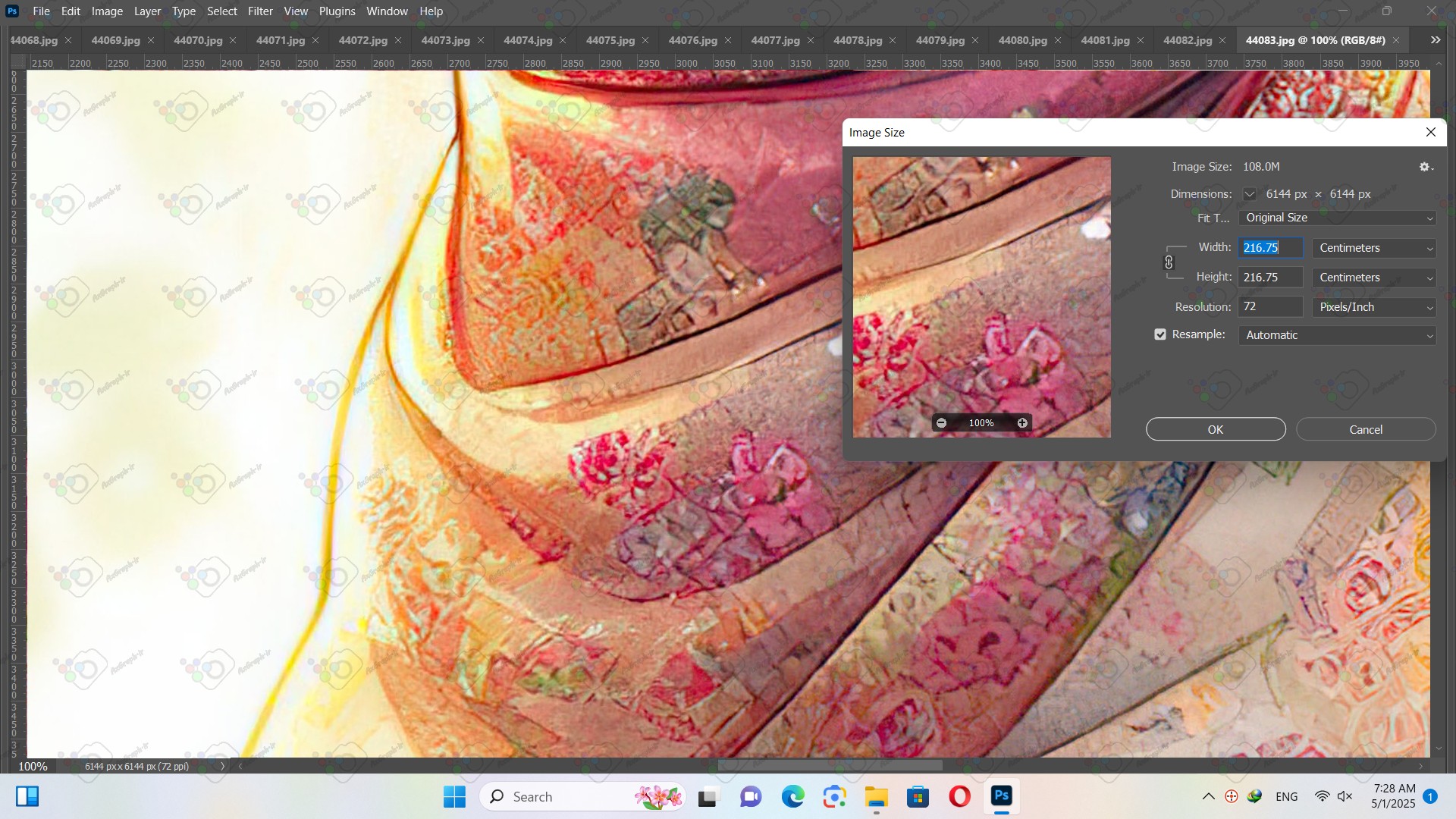The height and width of the screenshot is (819, 1456).
Task: Click the antivirus shield tray icon
Action: [1232, 796]
